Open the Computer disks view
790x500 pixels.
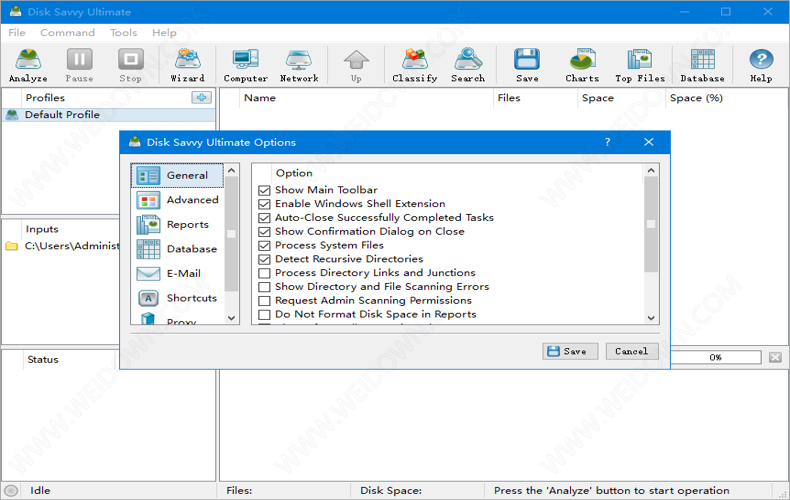(245, 65)
